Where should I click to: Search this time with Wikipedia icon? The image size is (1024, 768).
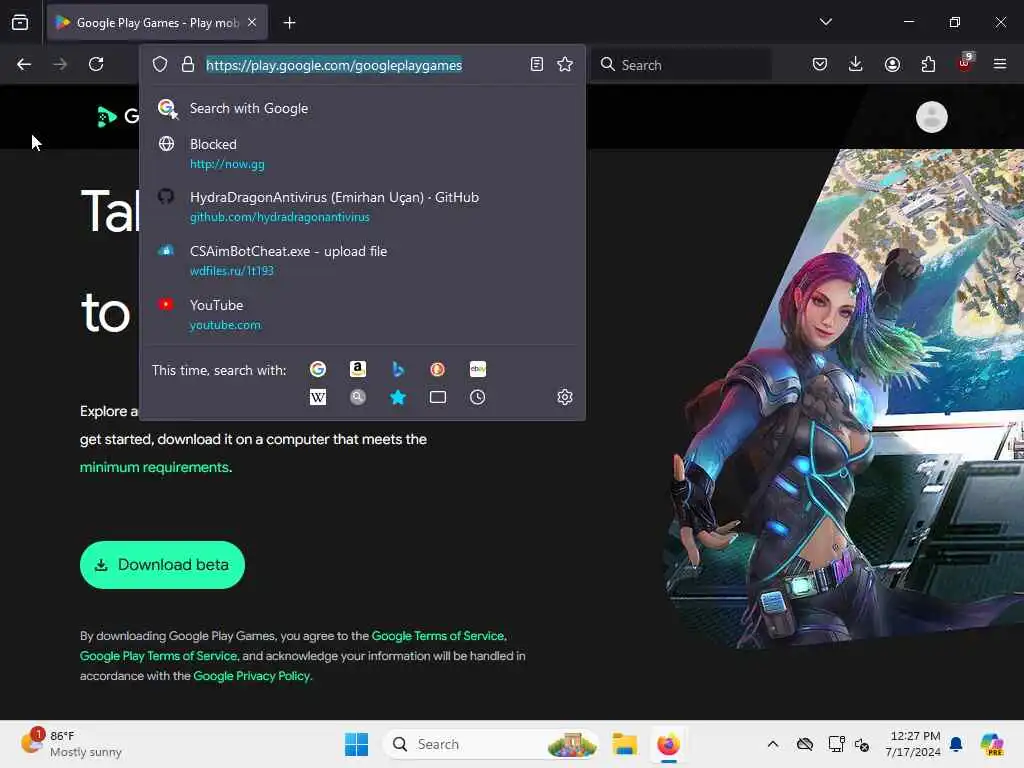click(318, 398)
